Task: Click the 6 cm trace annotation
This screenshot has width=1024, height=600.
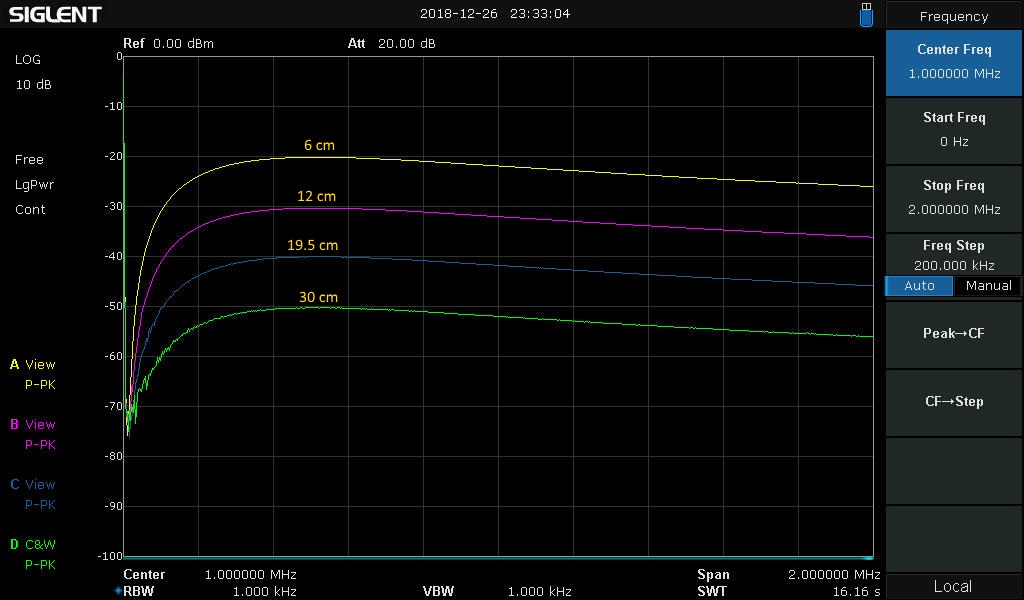Action: (319, 146)
